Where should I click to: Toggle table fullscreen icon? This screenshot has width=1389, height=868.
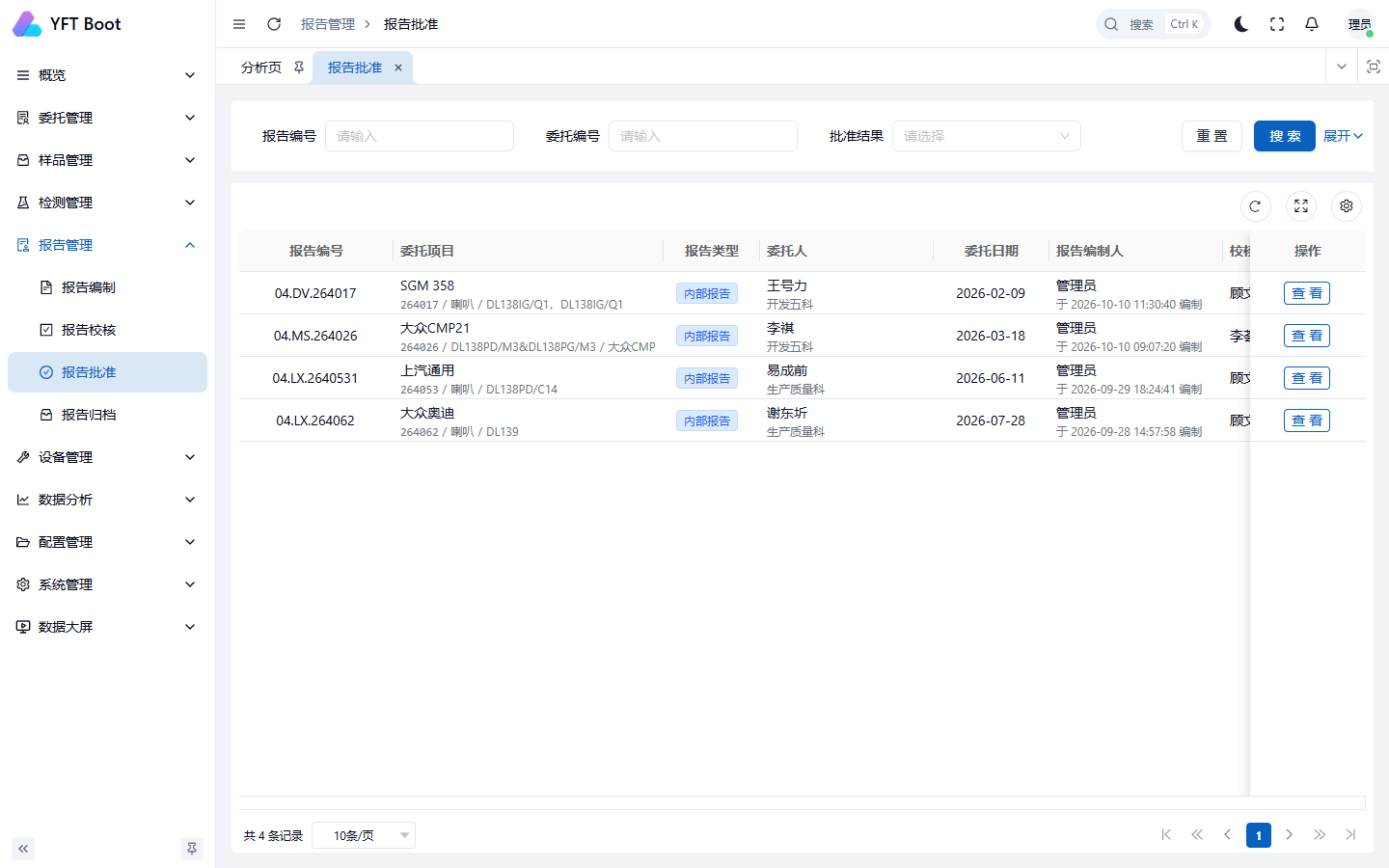coord(1301,206)
